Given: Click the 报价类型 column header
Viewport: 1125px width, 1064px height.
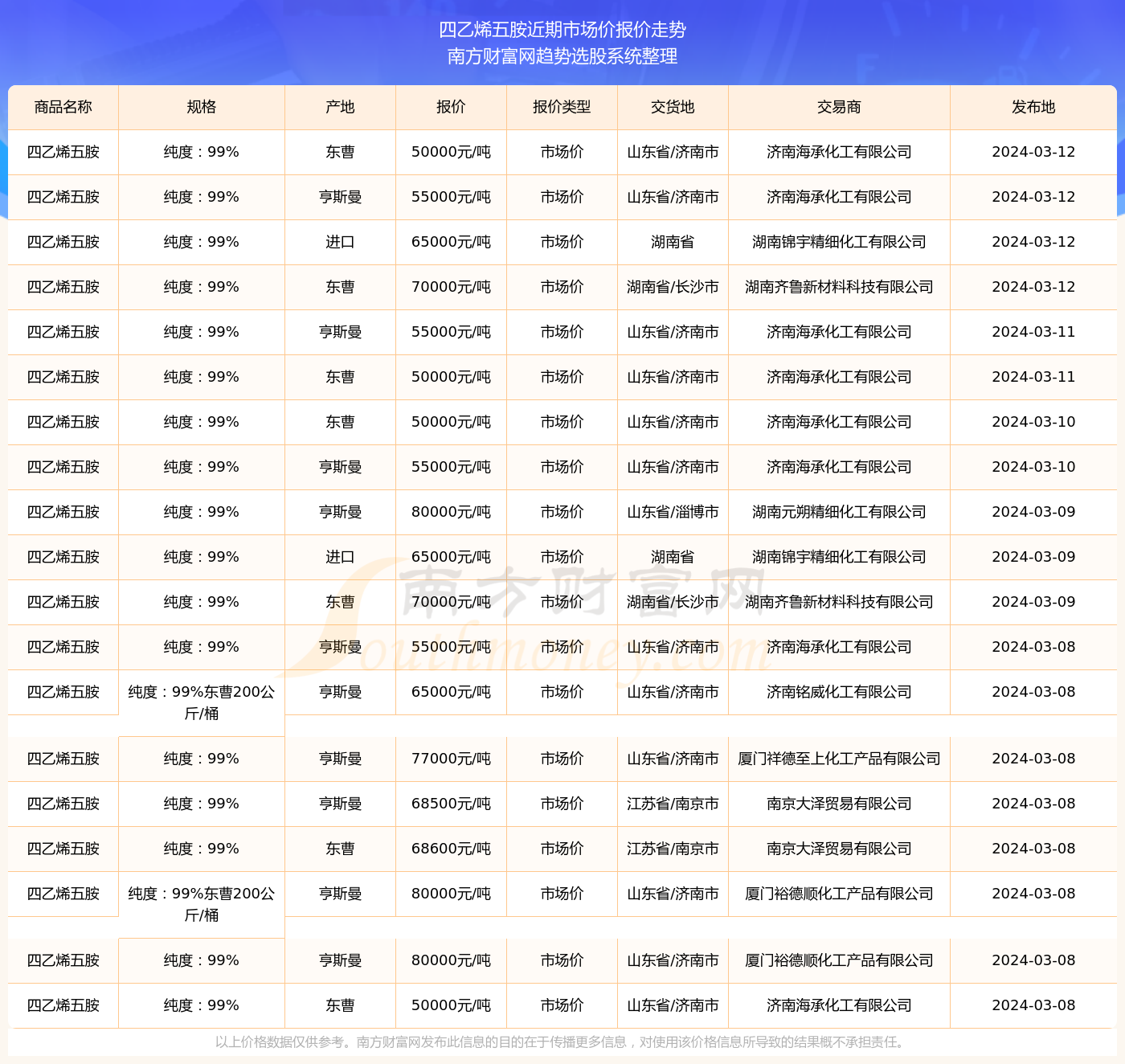Looking at the screenshot, I should 562,107.
